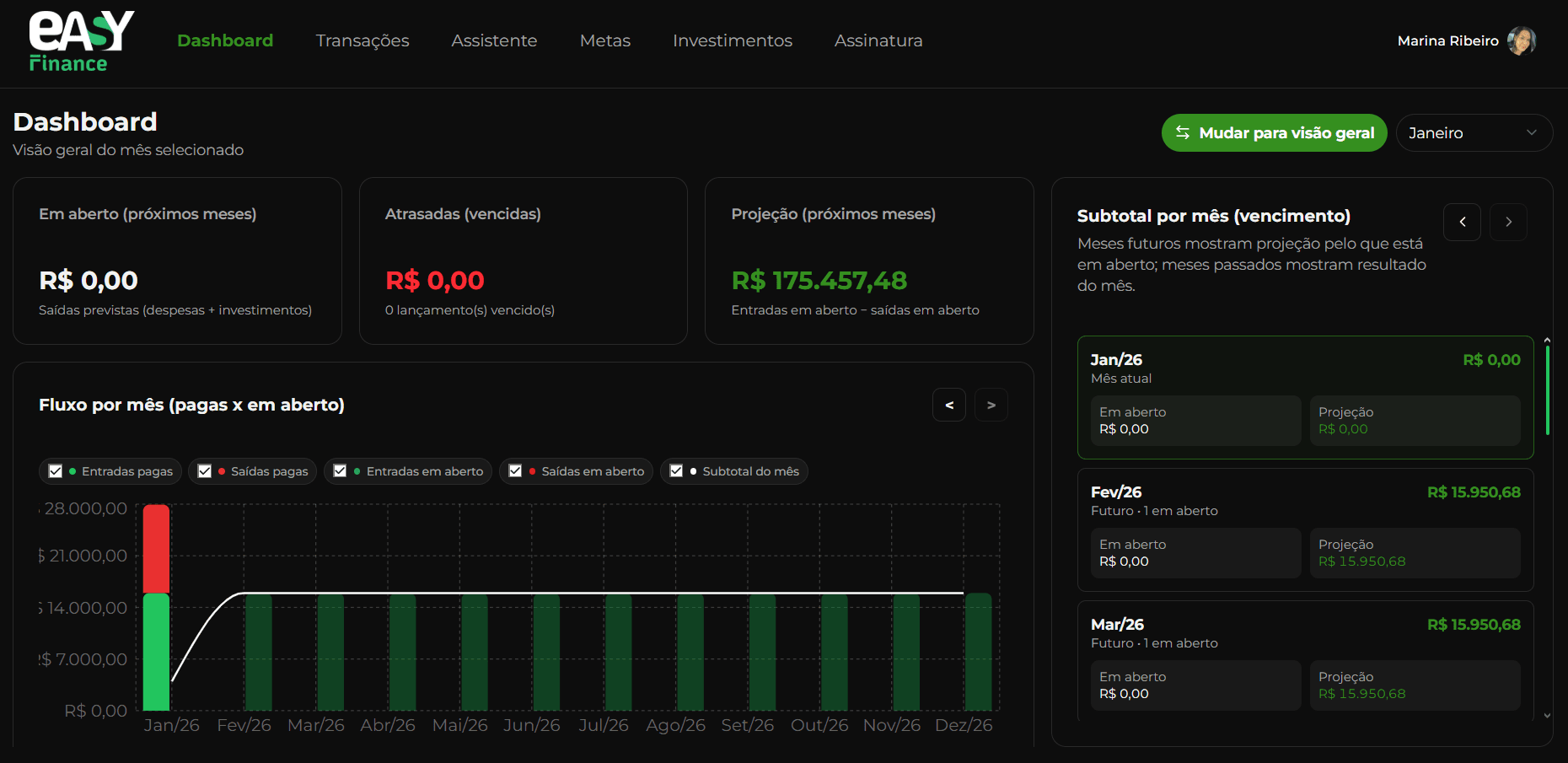Disable Subtotal do mês checkbox

[676, 471]
